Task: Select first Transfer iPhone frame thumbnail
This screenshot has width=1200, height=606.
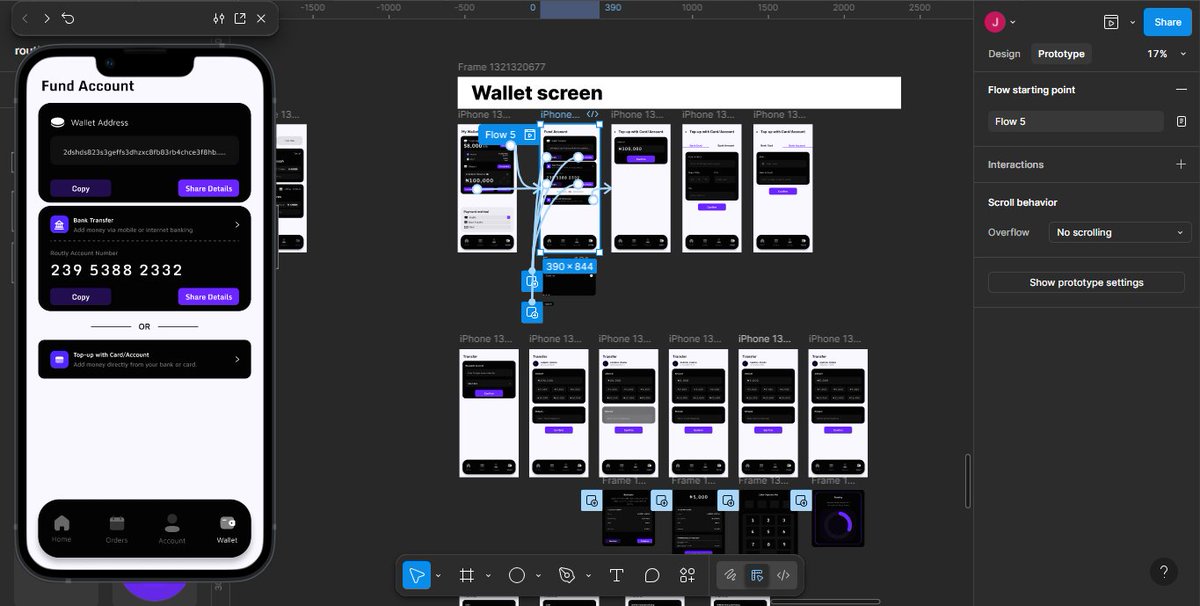Action: [x=488, y=412]
